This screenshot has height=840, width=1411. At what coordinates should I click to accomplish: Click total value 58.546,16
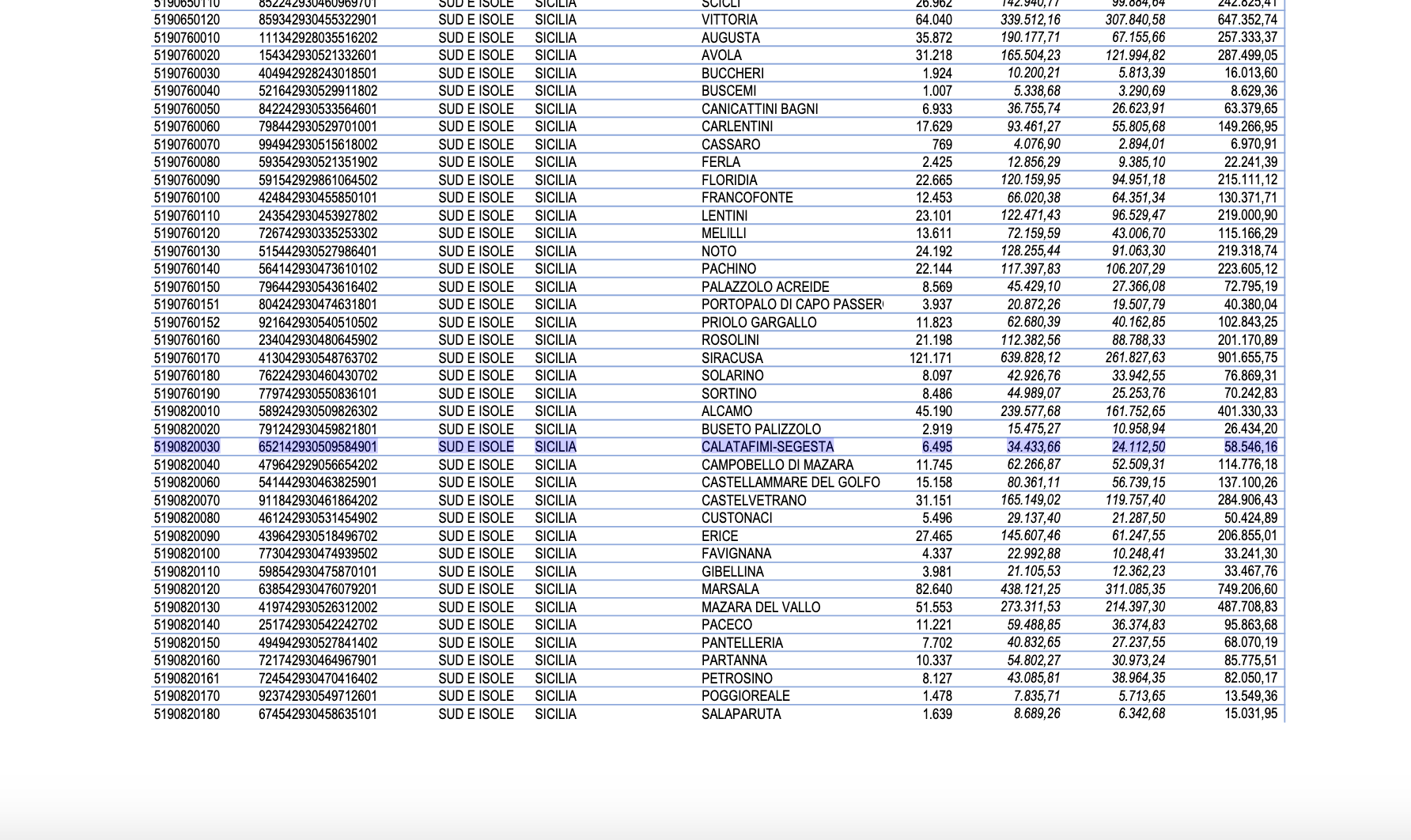click(x=1250, y=447)
